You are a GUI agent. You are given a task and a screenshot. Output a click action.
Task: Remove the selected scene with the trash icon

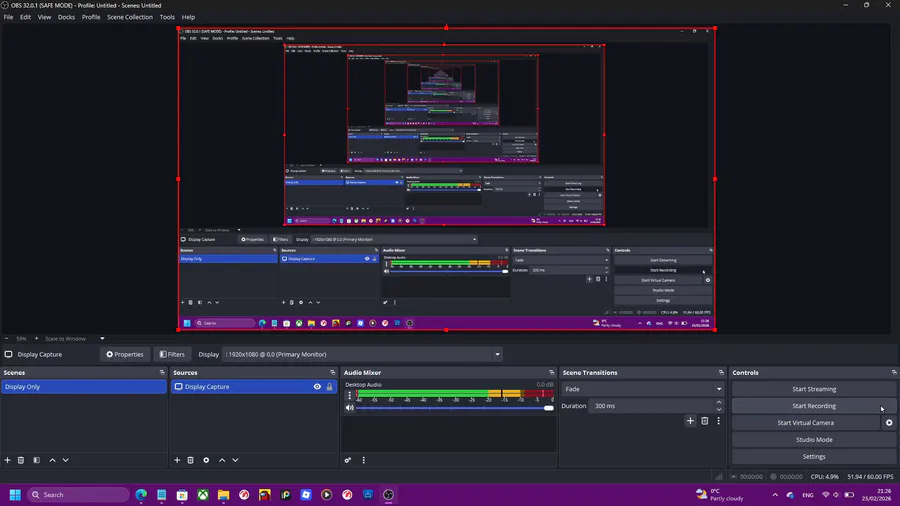pyautogui.click(x=21, y=460)
